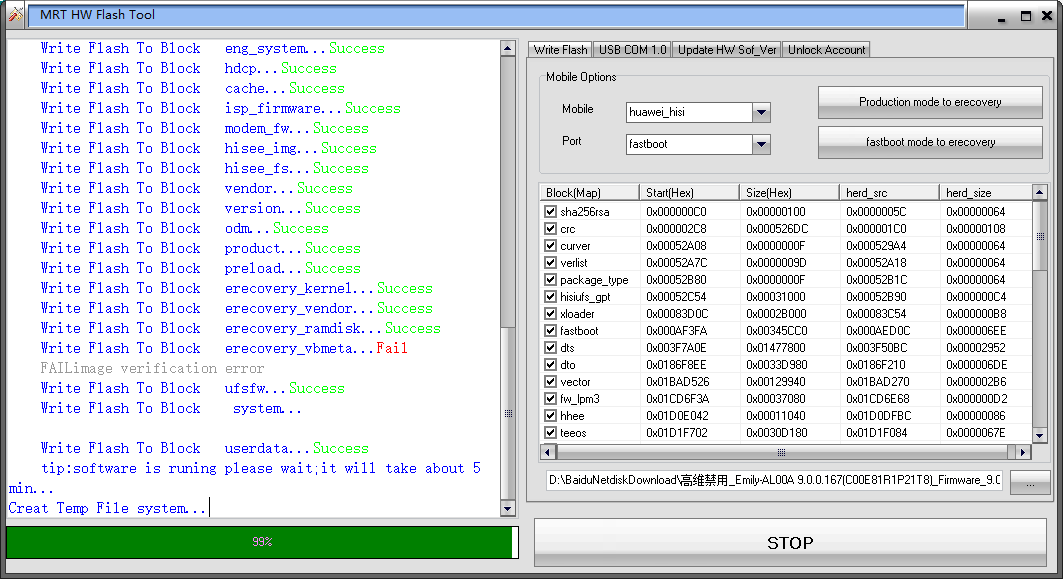Uncheck the teeos block checkbox

click(550, 433)
